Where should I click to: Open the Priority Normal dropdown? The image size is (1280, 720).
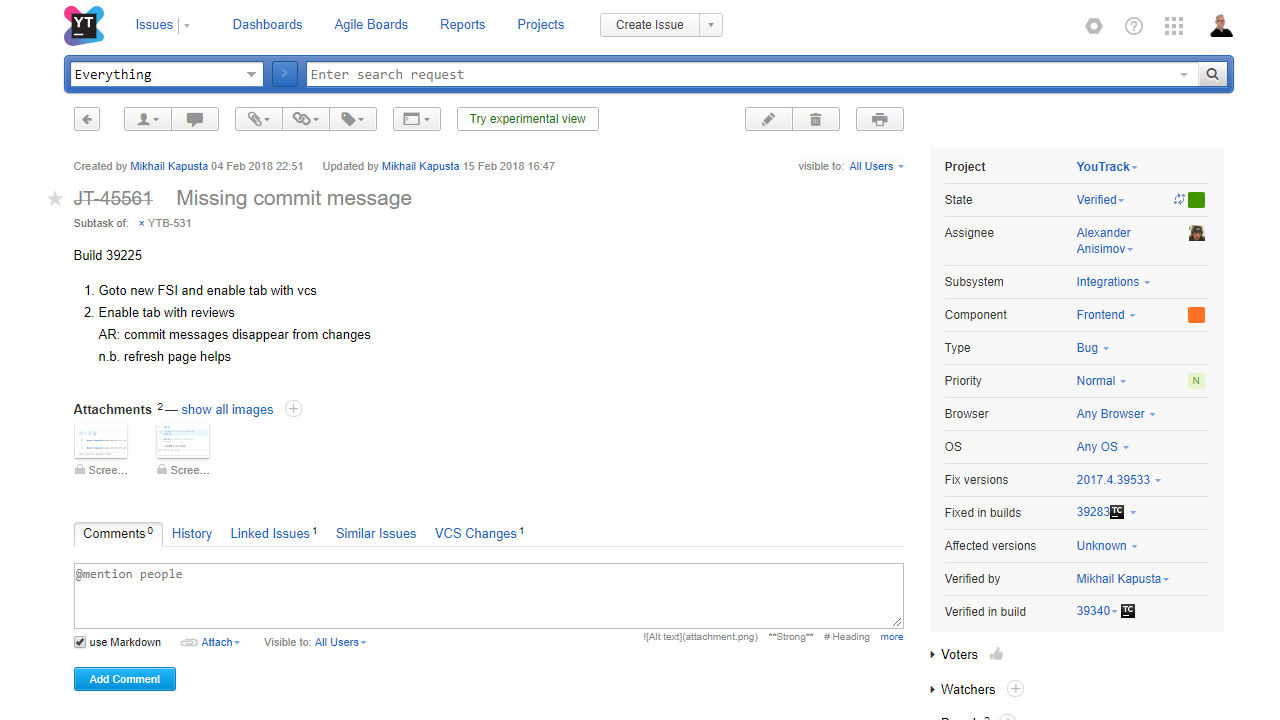click(x=1101, y=381)
